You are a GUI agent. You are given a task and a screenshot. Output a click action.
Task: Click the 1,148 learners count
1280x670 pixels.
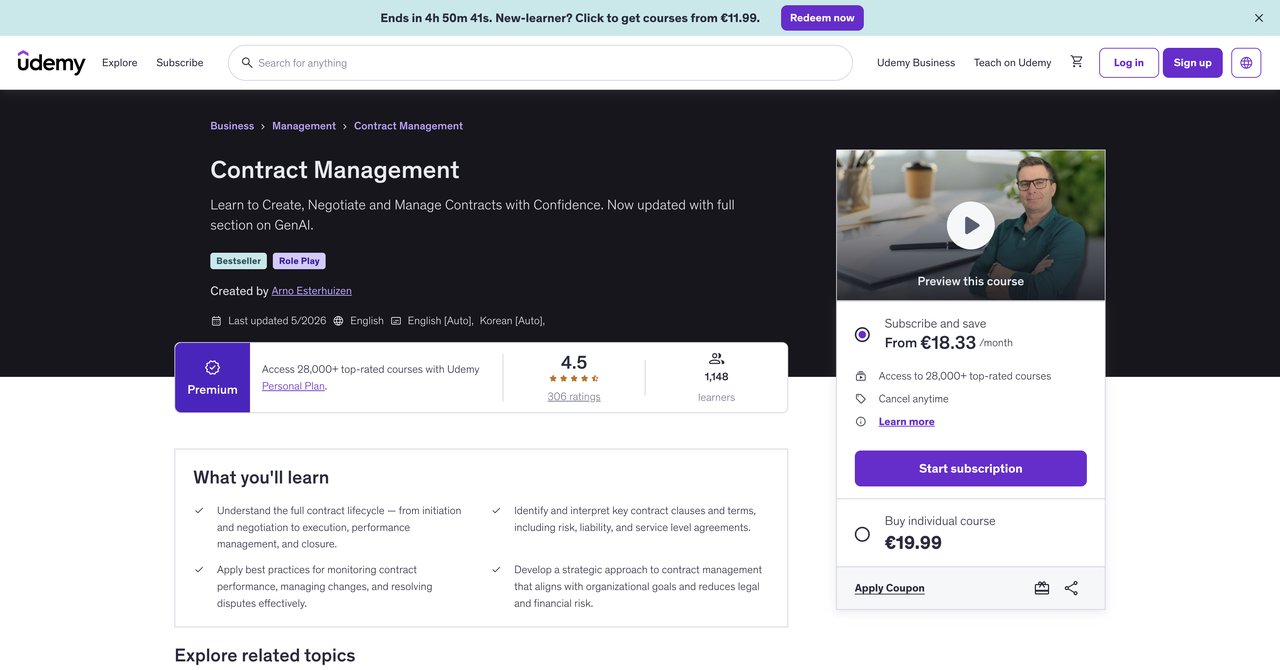(716, 377)
